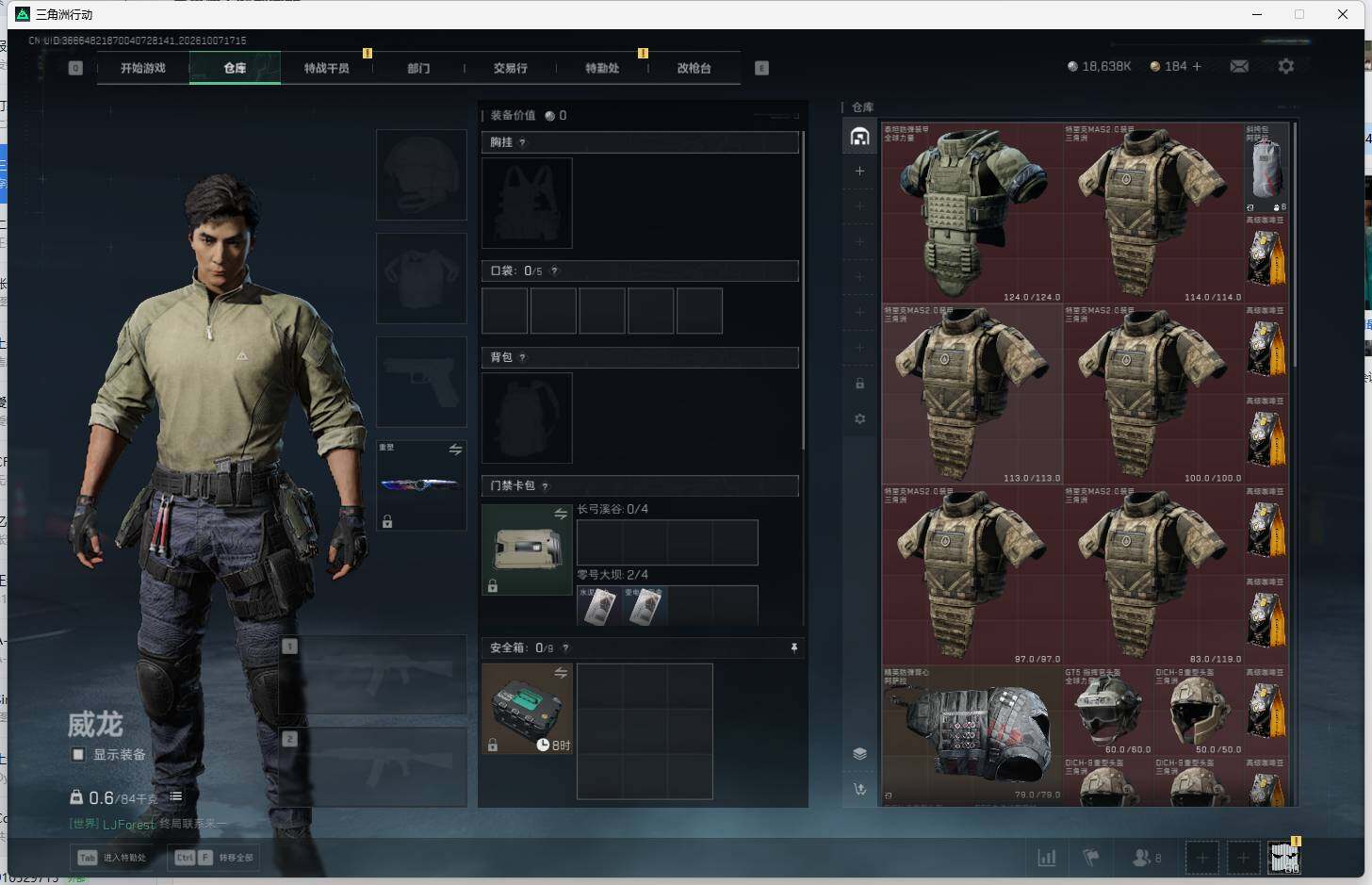Go to the 交易行 tab
This screenshot has width=1372, height=885.
(x=511, y=68)
